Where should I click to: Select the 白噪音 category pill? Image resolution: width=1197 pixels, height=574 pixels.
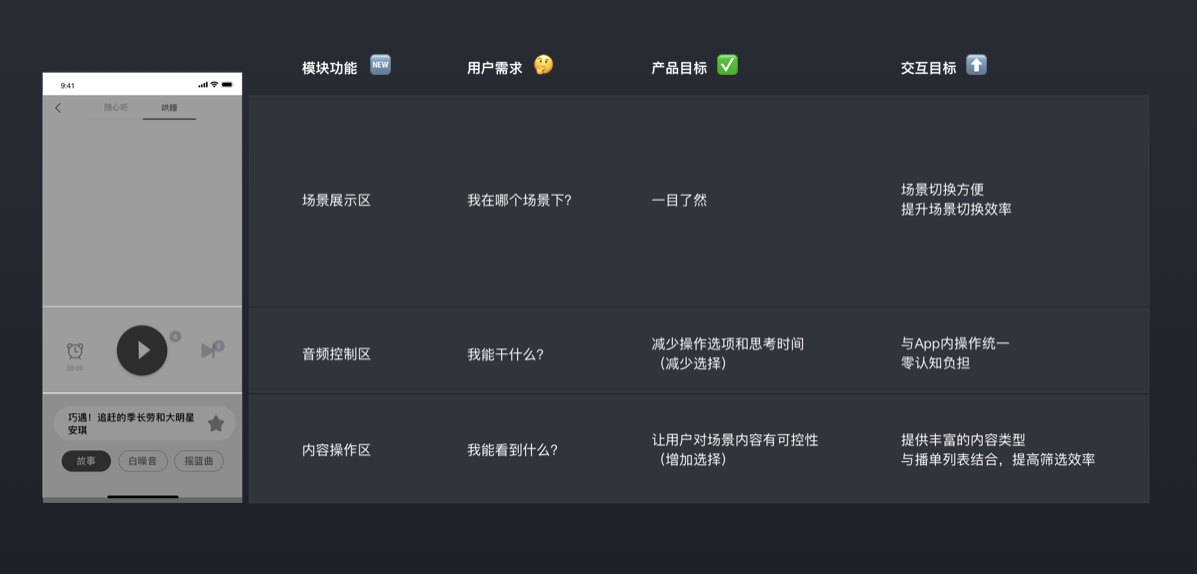[x=143, y=461]
